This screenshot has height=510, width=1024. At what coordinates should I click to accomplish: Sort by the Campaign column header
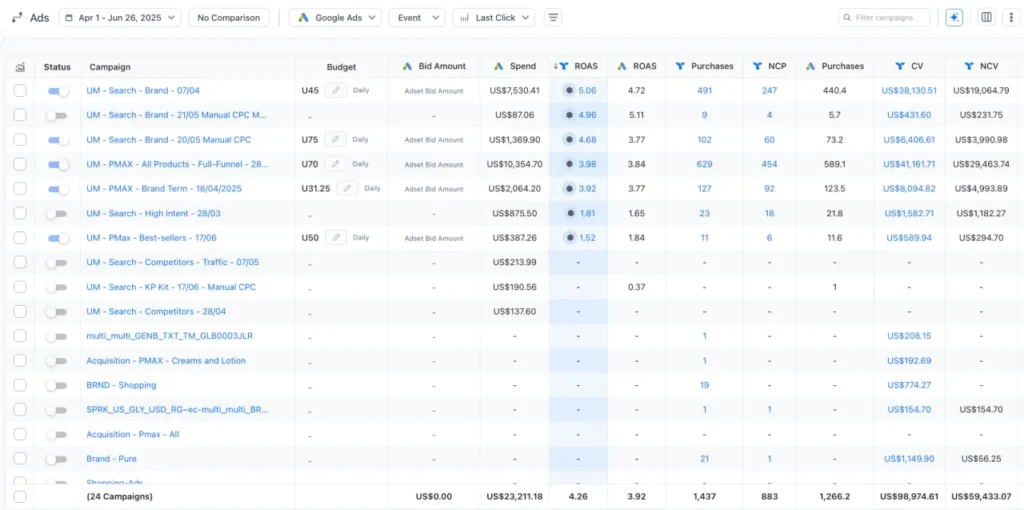(110, 67)
